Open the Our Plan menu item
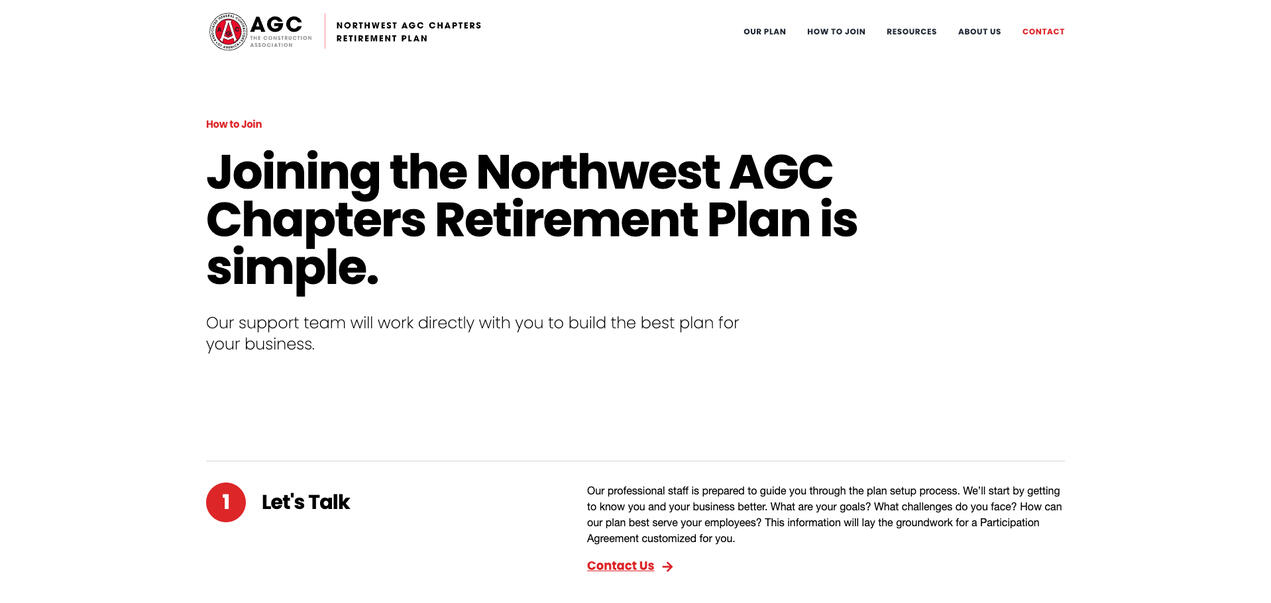The image size is (1271, 603). [765, 32]
